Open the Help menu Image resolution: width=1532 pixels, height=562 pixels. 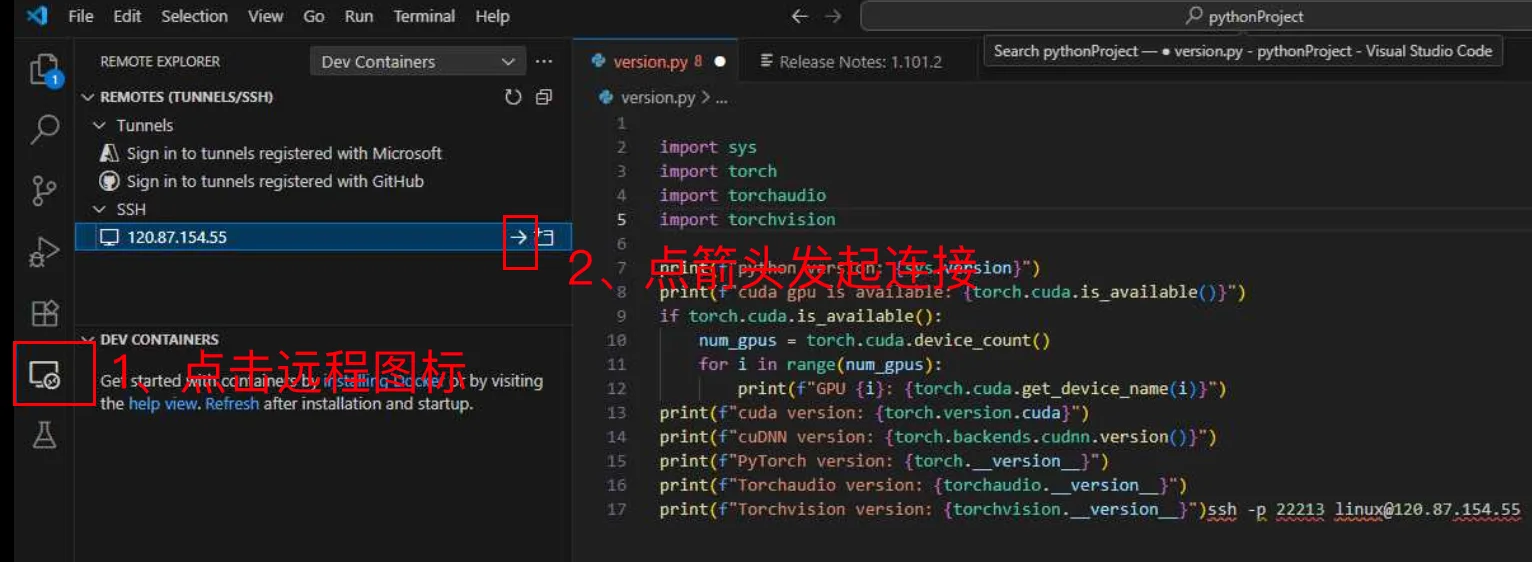[492, 16]
